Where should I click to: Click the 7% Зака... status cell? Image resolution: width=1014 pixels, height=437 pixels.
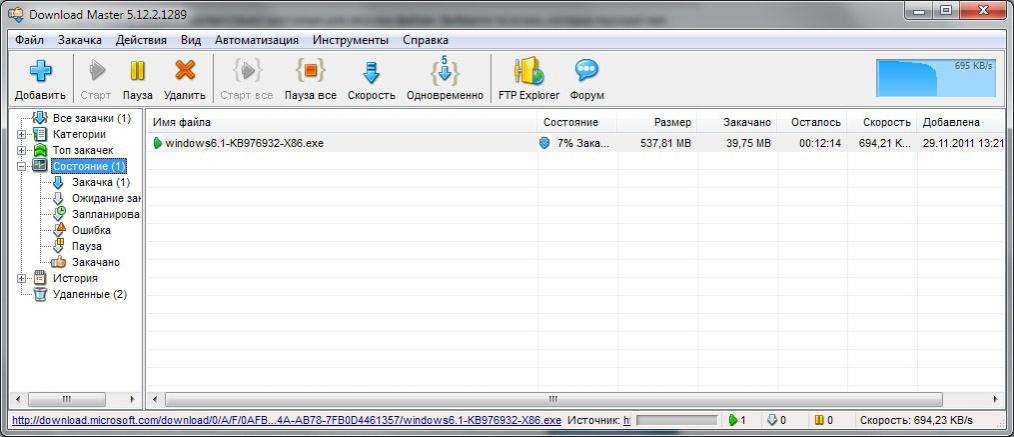coord(577,144)
